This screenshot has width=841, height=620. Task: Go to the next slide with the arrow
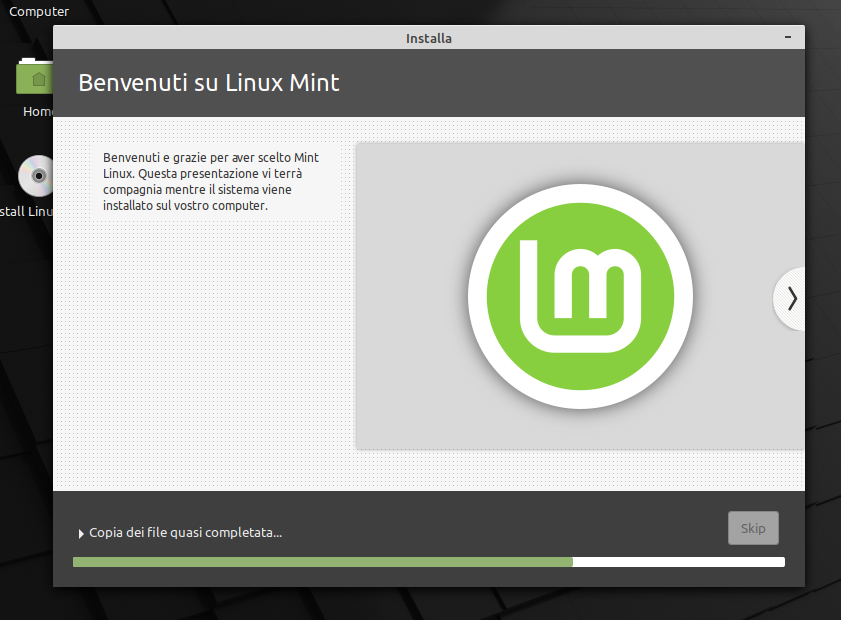(791, 299)
